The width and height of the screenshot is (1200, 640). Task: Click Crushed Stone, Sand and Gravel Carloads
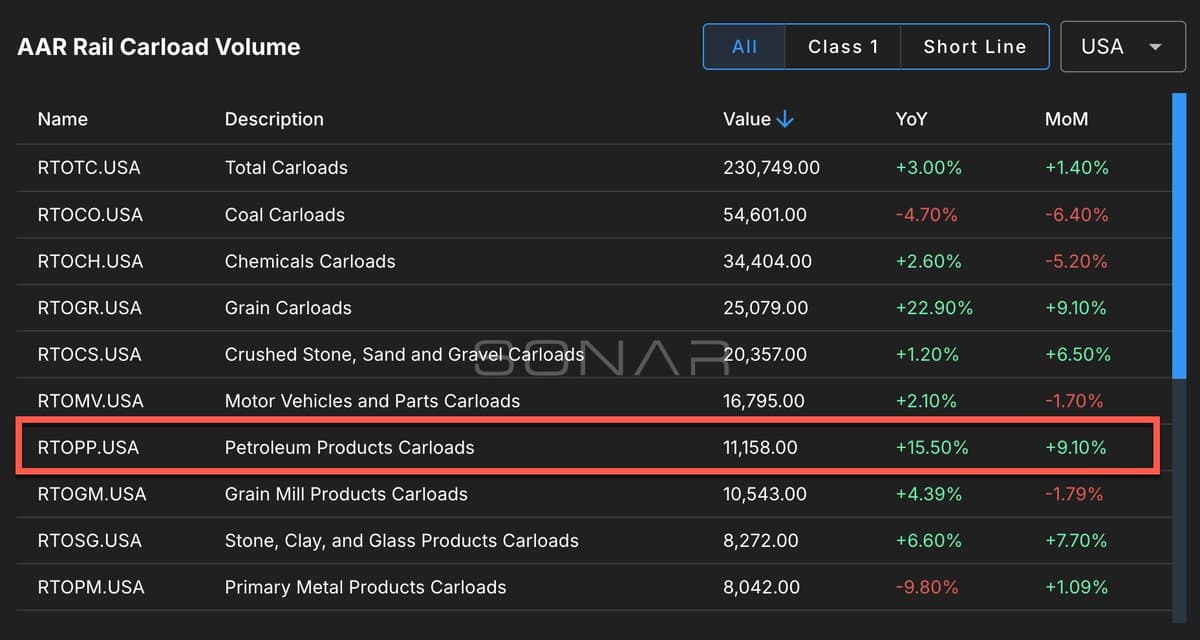pyautogui.click(x=404, y=354)
